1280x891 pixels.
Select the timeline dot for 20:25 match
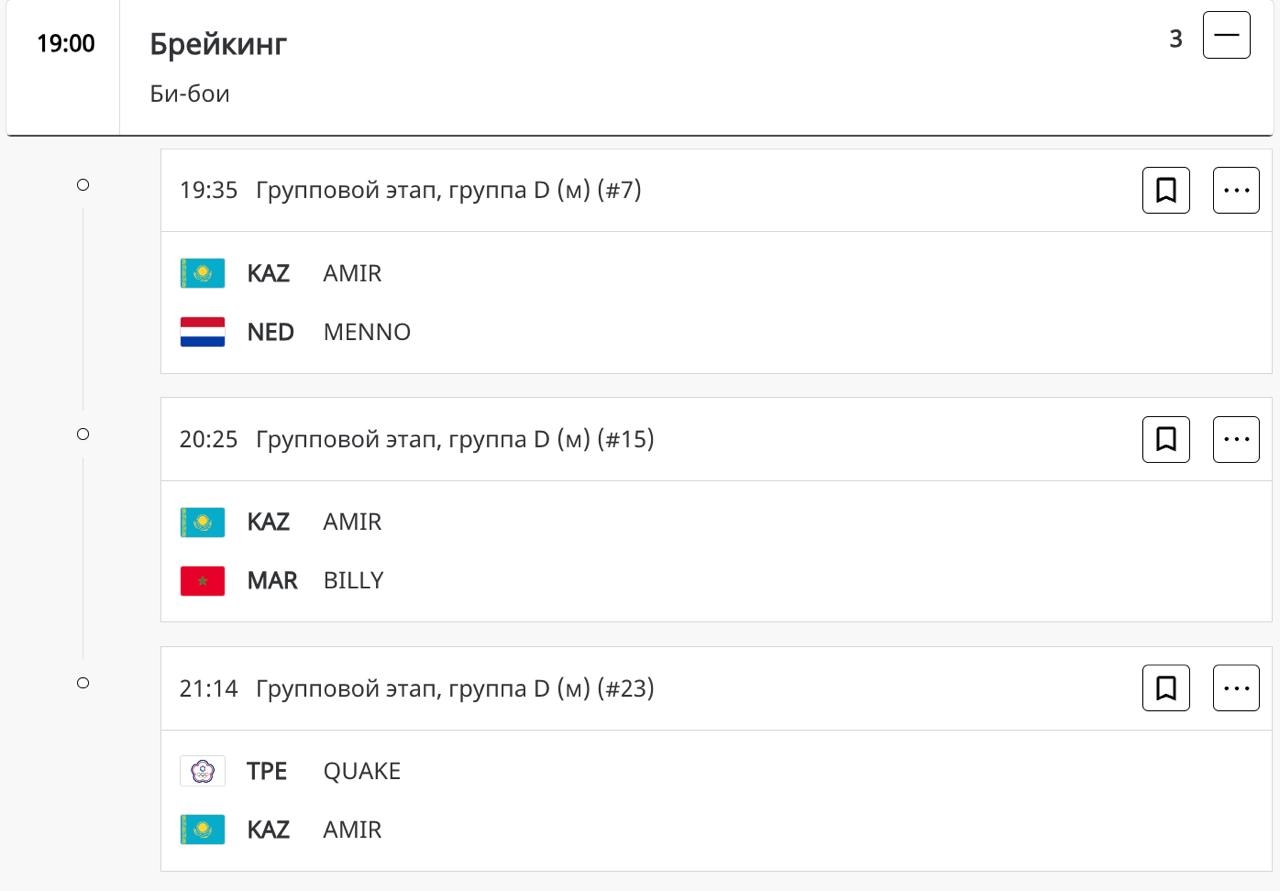point(83,434)
